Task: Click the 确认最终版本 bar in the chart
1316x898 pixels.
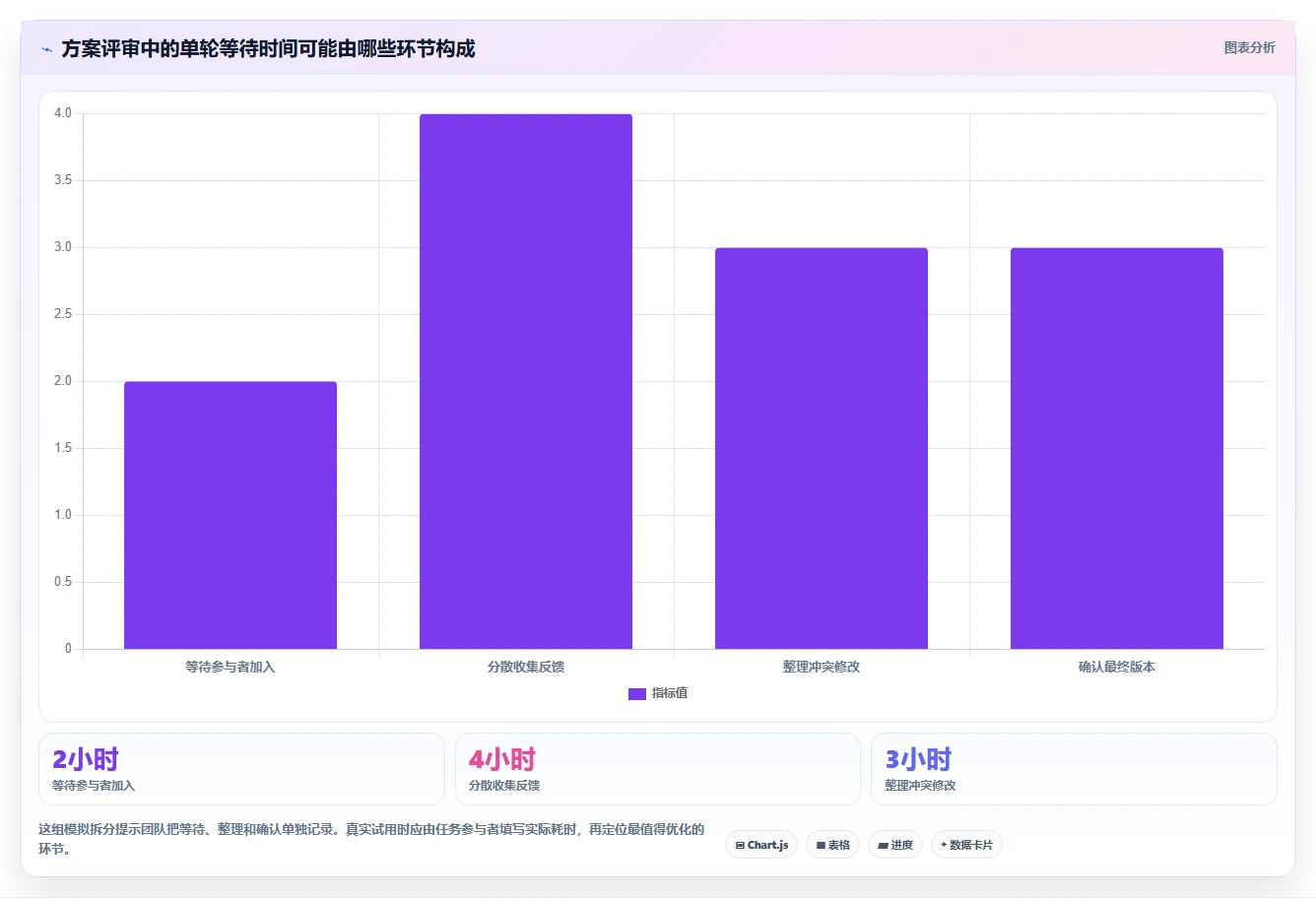Action: [1117, 448]
